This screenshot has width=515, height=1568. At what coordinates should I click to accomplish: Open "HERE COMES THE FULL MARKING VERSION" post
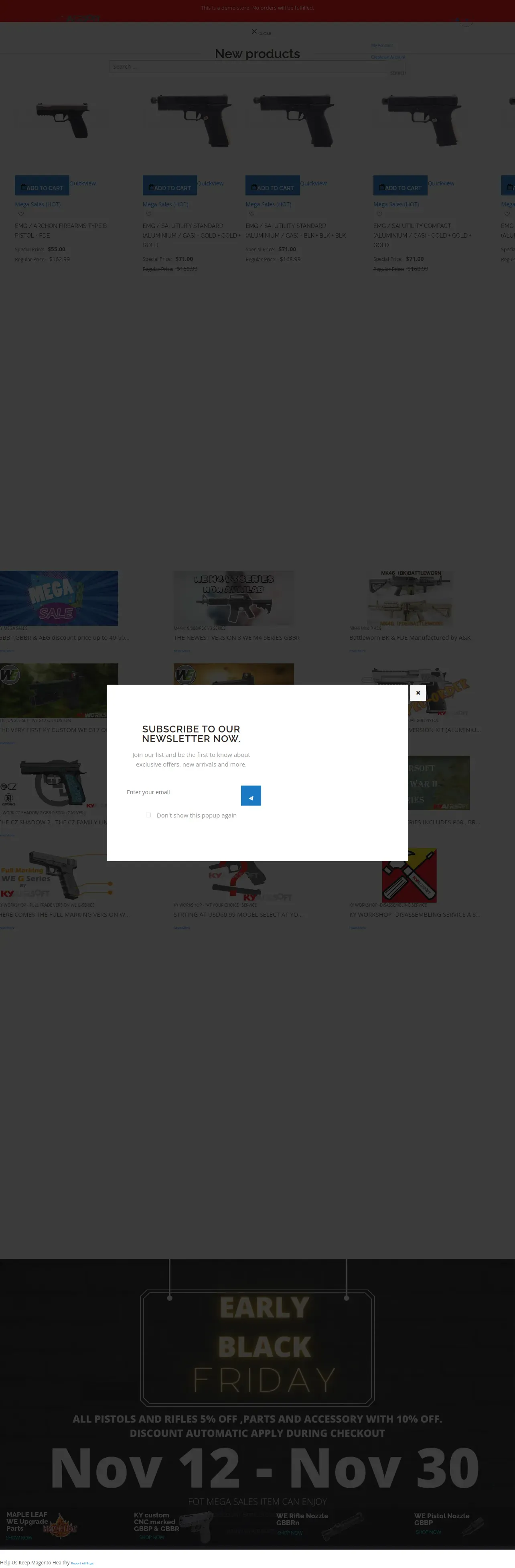(65, 914)
